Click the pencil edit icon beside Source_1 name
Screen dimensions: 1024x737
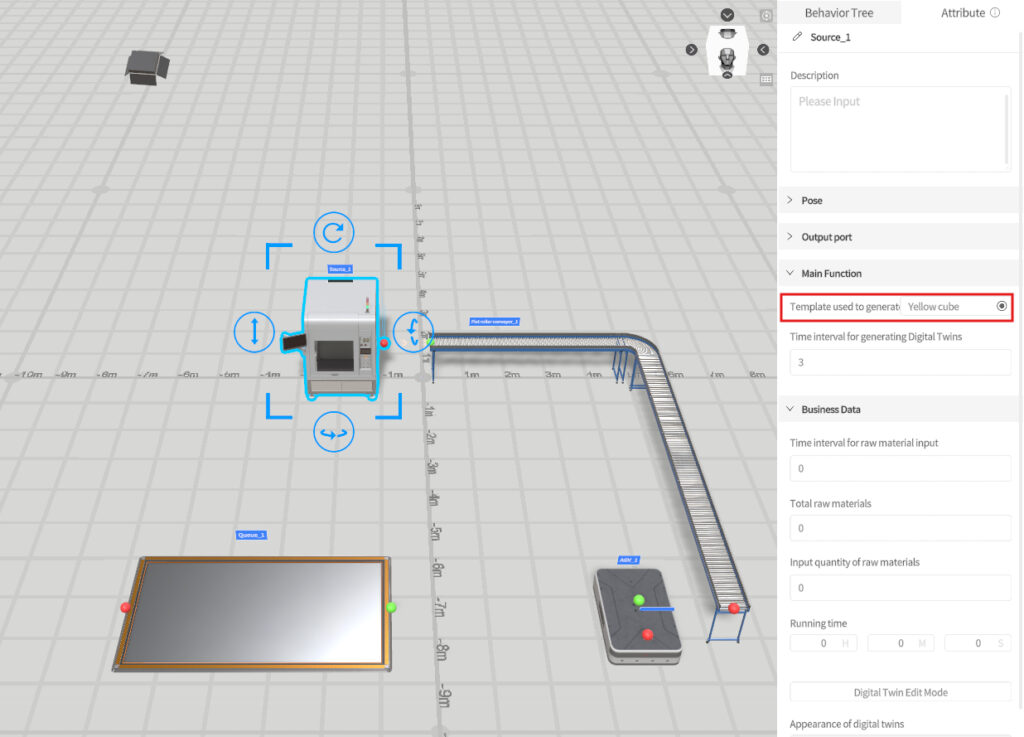tap(797, 37)
